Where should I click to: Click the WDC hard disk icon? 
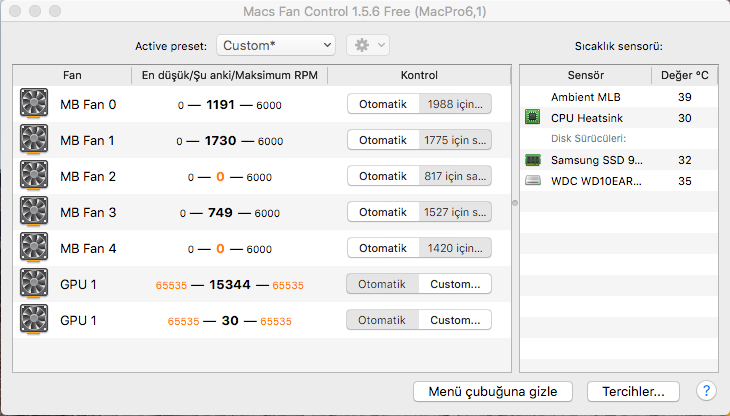(533, 181)
